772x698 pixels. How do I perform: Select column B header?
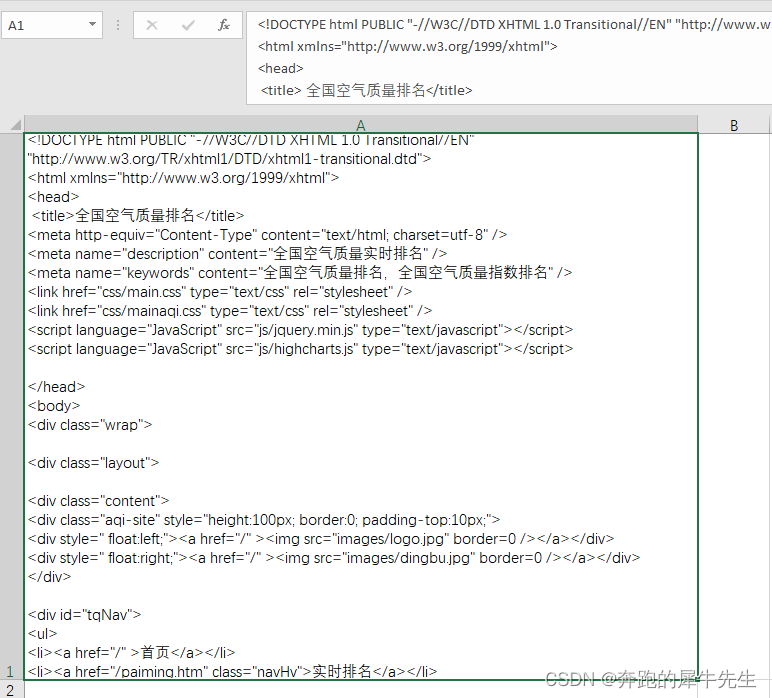(734, 125)
